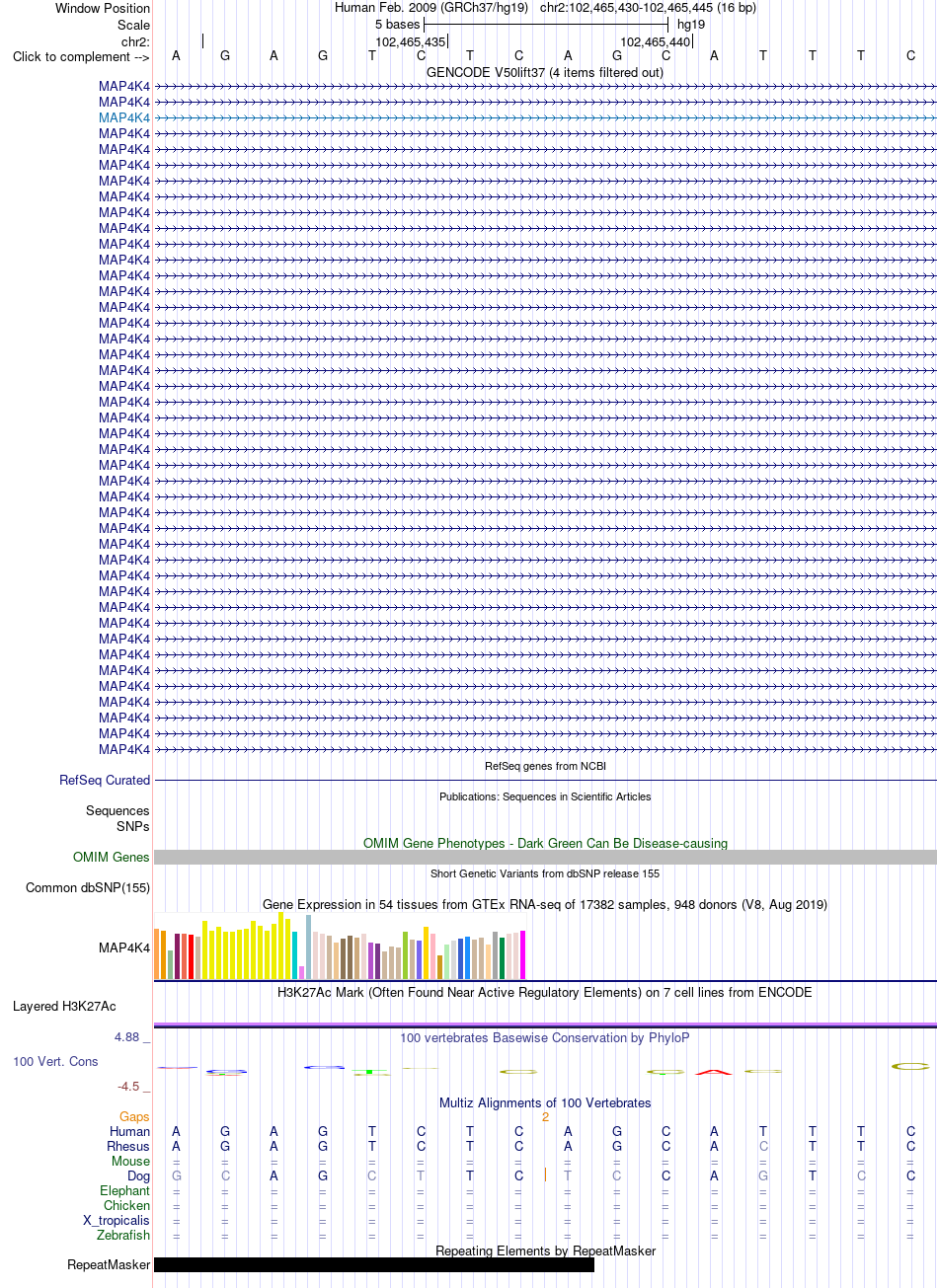Click the hg19 label beside scale bar

coord(691,24)
